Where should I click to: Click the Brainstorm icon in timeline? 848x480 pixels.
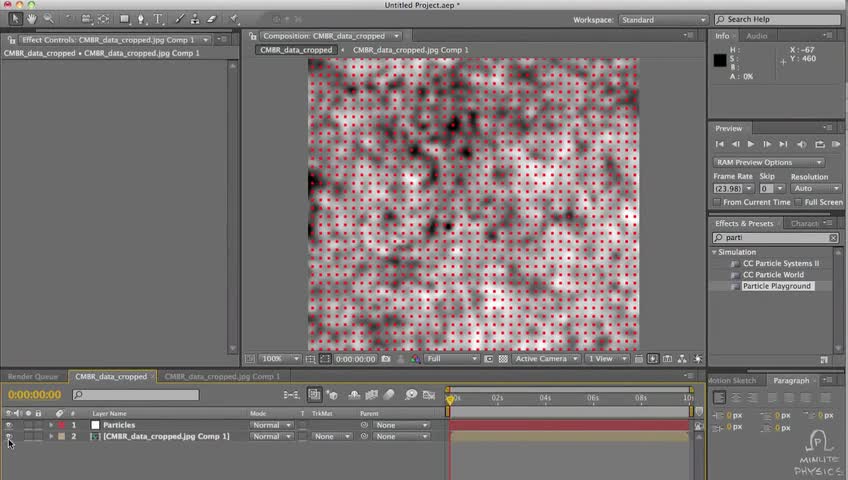(411, 395)
